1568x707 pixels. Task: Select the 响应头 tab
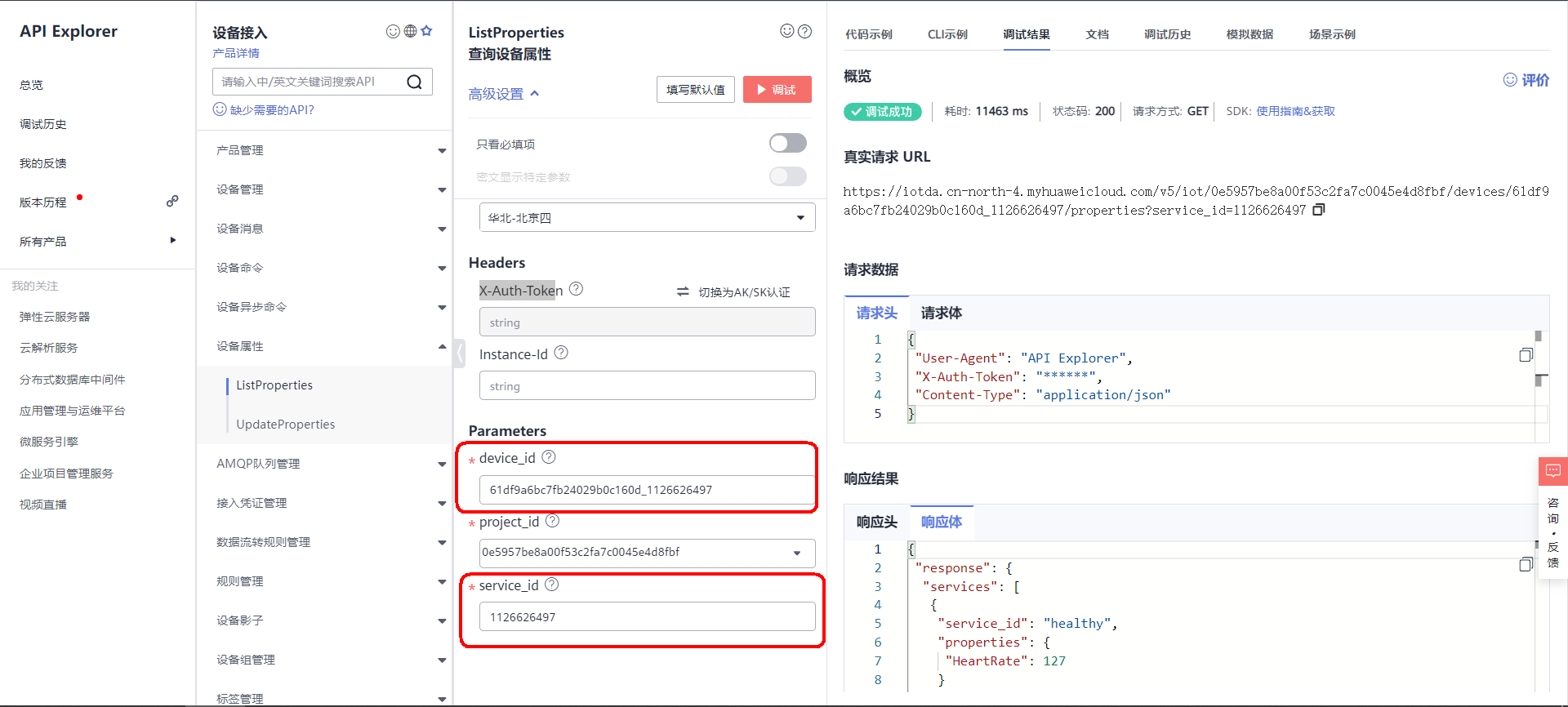876,522
